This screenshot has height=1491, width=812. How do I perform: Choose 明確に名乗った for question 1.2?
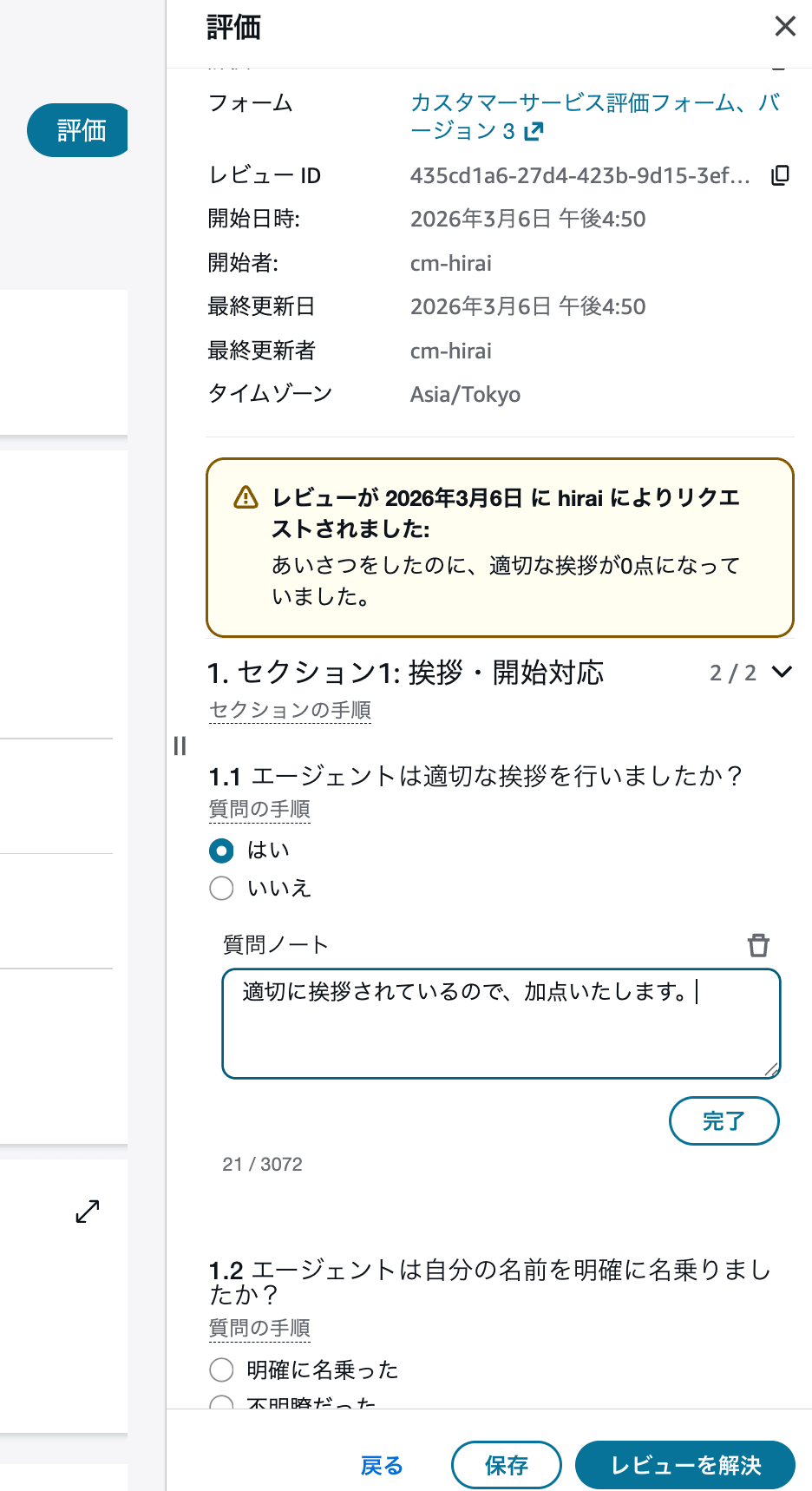click(x=221, y=1369)
